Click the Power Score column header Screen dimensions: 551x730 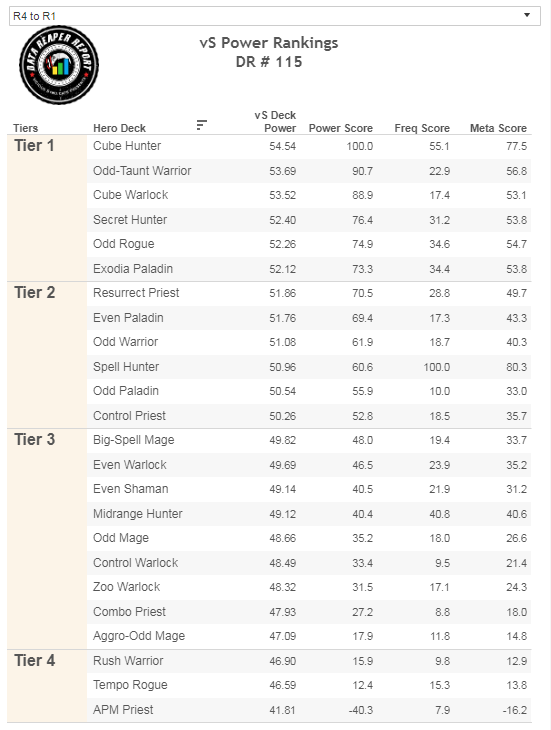click(341, 128)
